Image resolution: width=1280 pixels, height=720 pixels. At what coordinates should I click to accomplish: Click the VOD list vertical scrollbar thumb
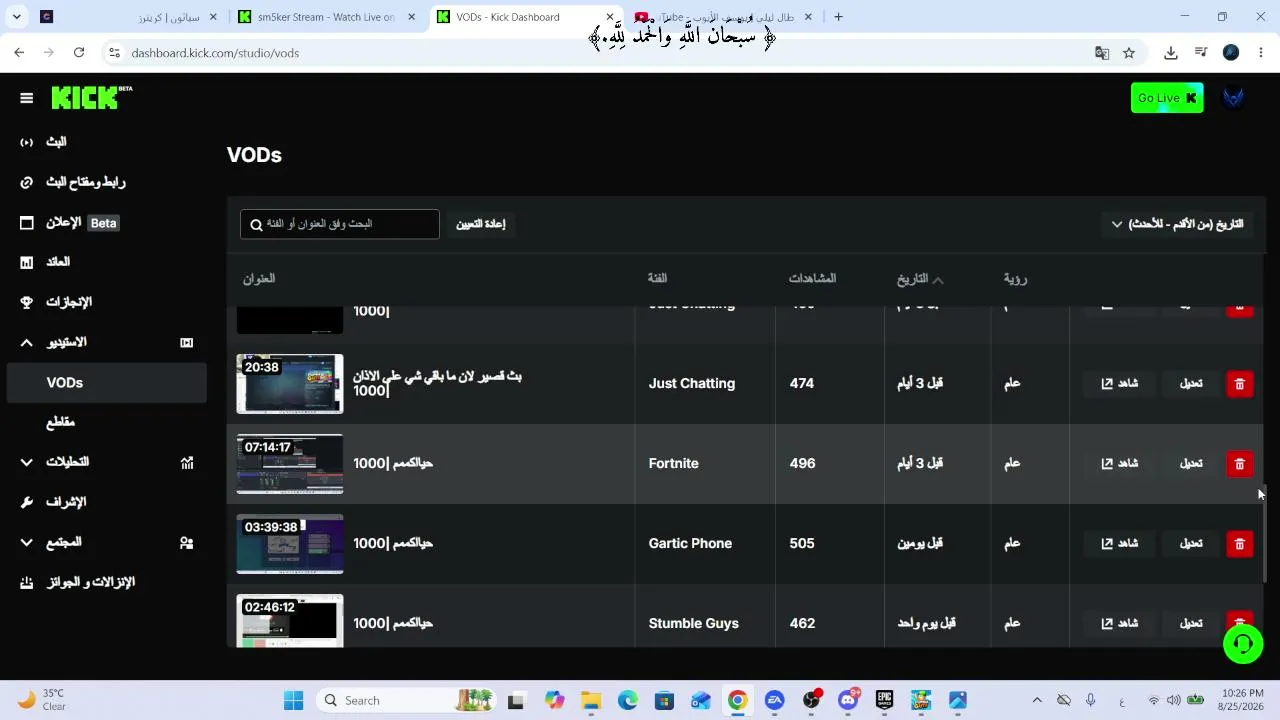pos(1263,533)
